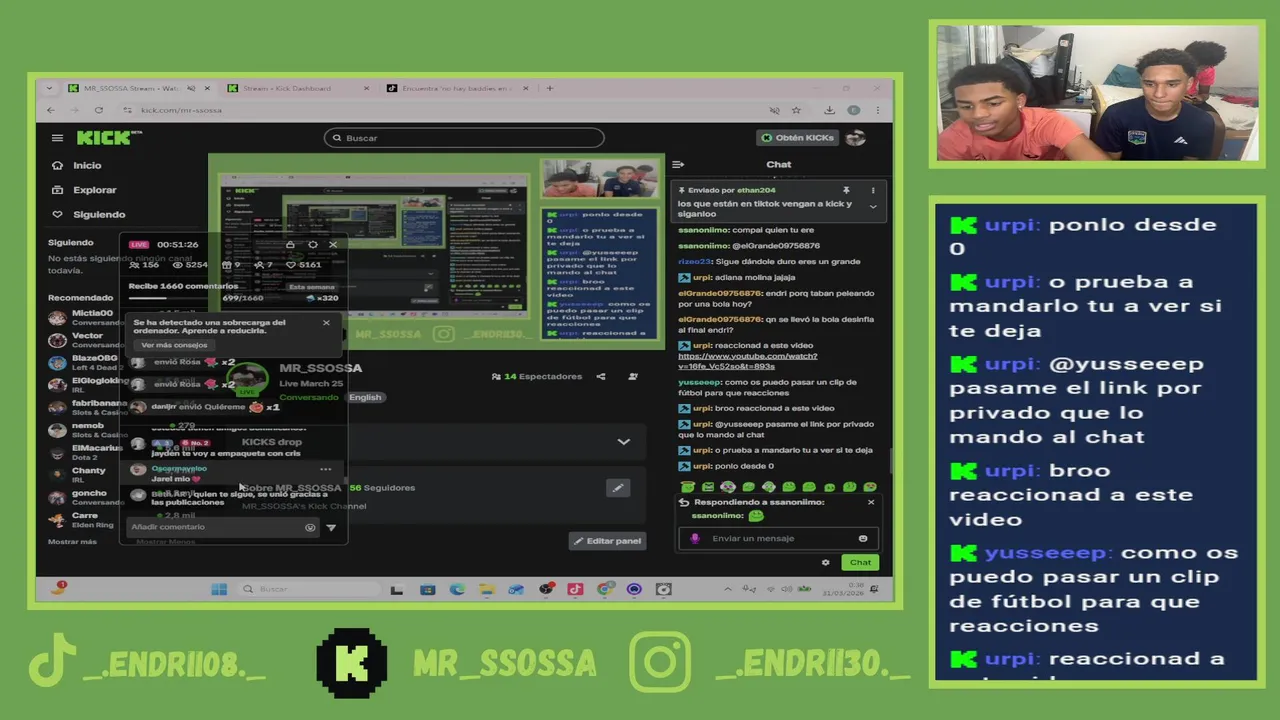Click the Enviar un mensaje field
Image resolution: width=1280 pixels, height=720 pixels.
778,538
